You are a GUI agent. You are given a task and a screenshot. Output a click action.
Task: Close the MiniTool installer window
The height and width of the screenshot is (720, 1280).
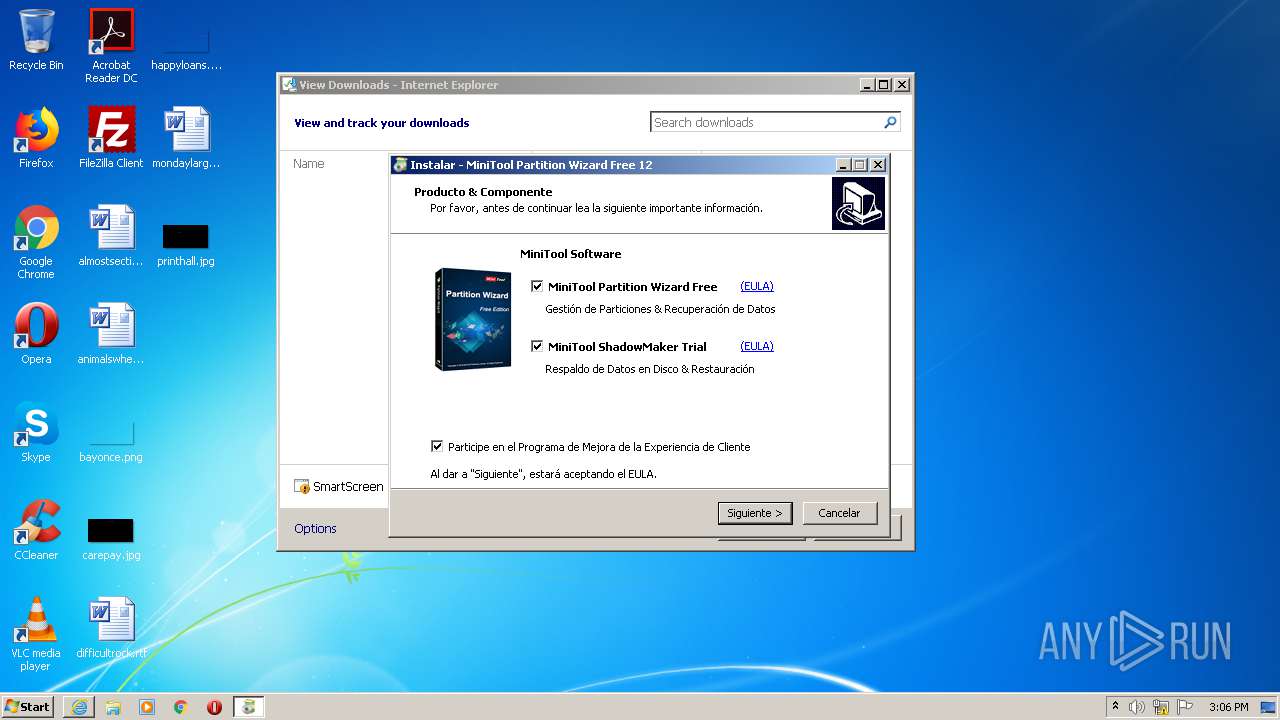(x=878, y=165)
